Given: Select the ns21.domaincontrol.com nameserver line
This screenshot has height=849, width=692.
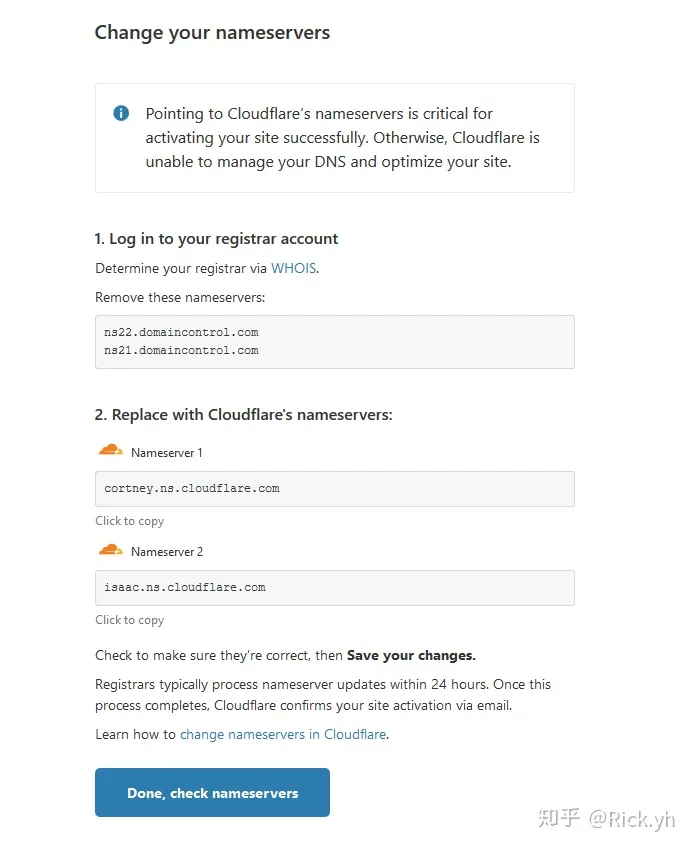Looking at the screenshot, I should (181, 351).
